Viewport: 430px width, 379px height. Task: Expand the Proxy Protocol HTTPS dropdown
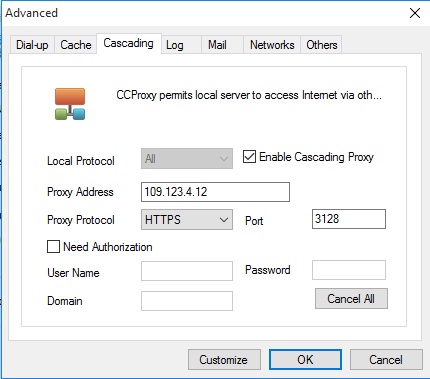click(187, 220)
